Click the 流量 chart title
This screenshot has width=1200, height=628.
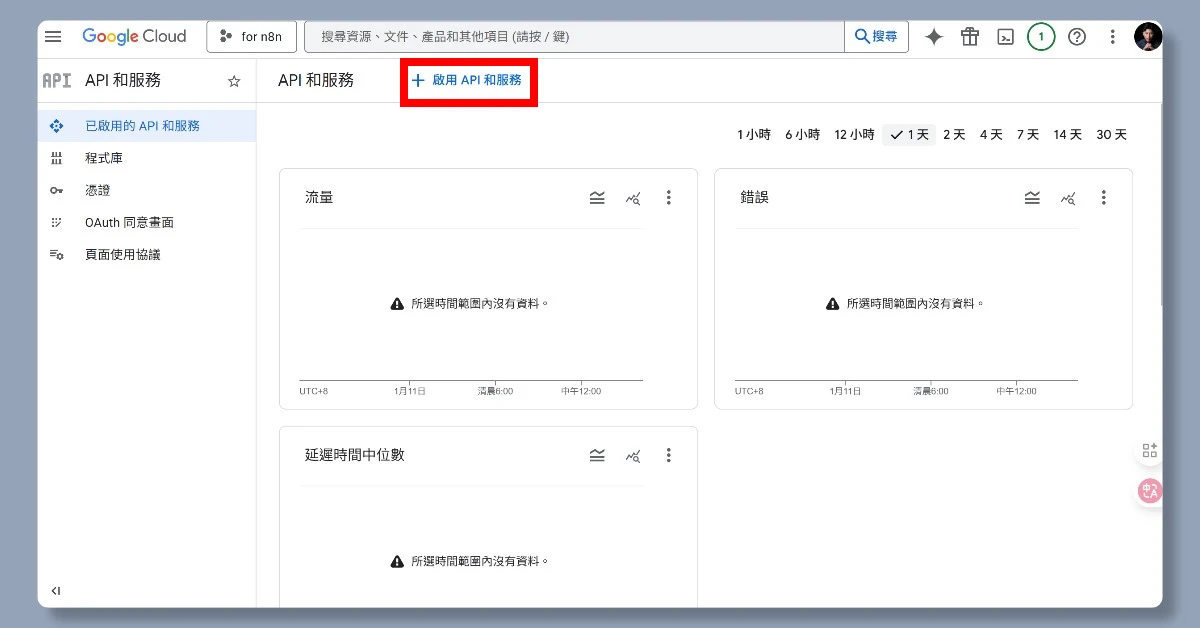[319, 198]
